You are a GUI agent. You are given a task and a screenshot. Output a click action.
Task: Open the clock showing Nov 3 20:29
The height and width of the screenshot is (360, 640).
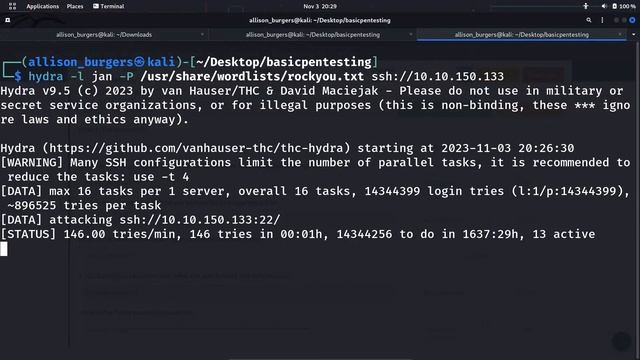click(320, 6)
